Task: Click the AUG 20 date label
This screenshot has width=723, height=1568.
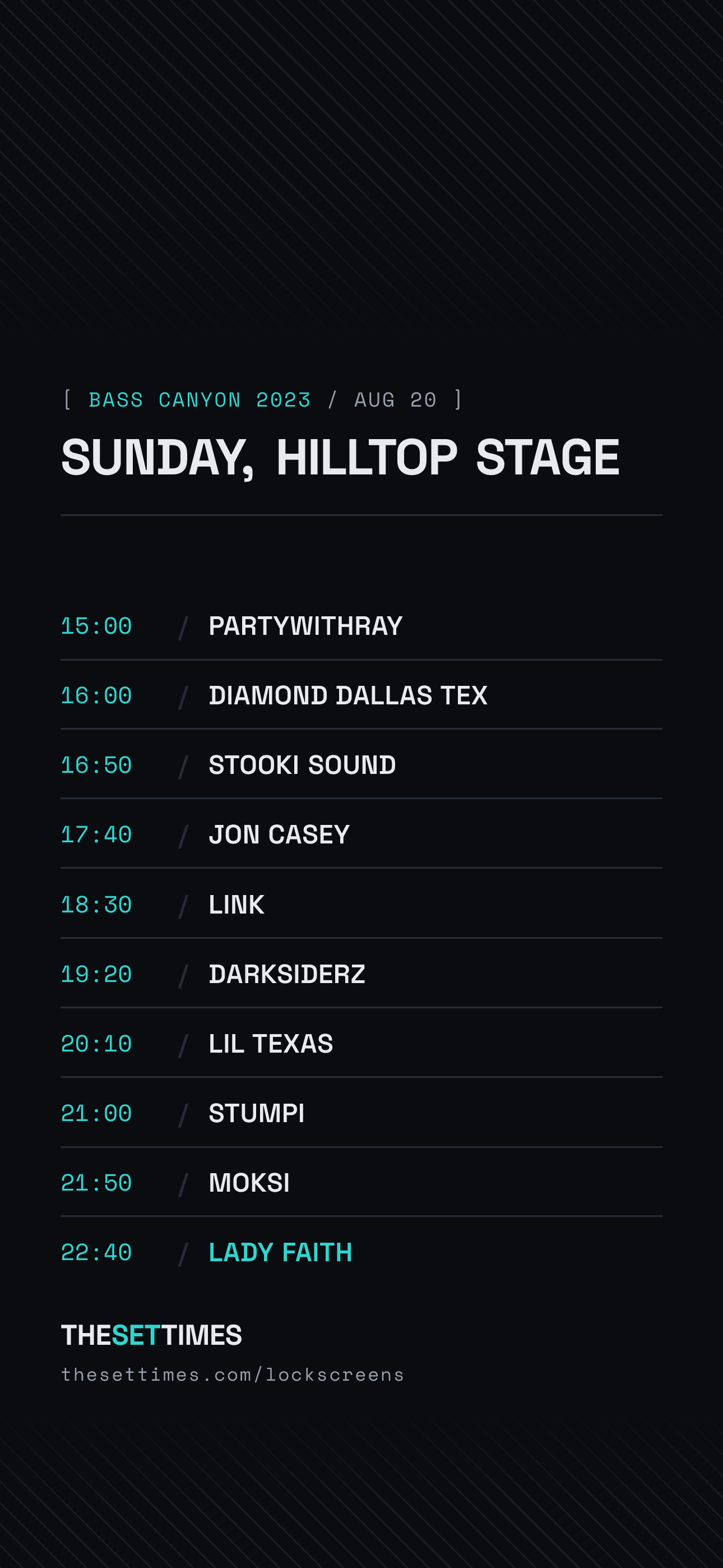Action: 396,400
